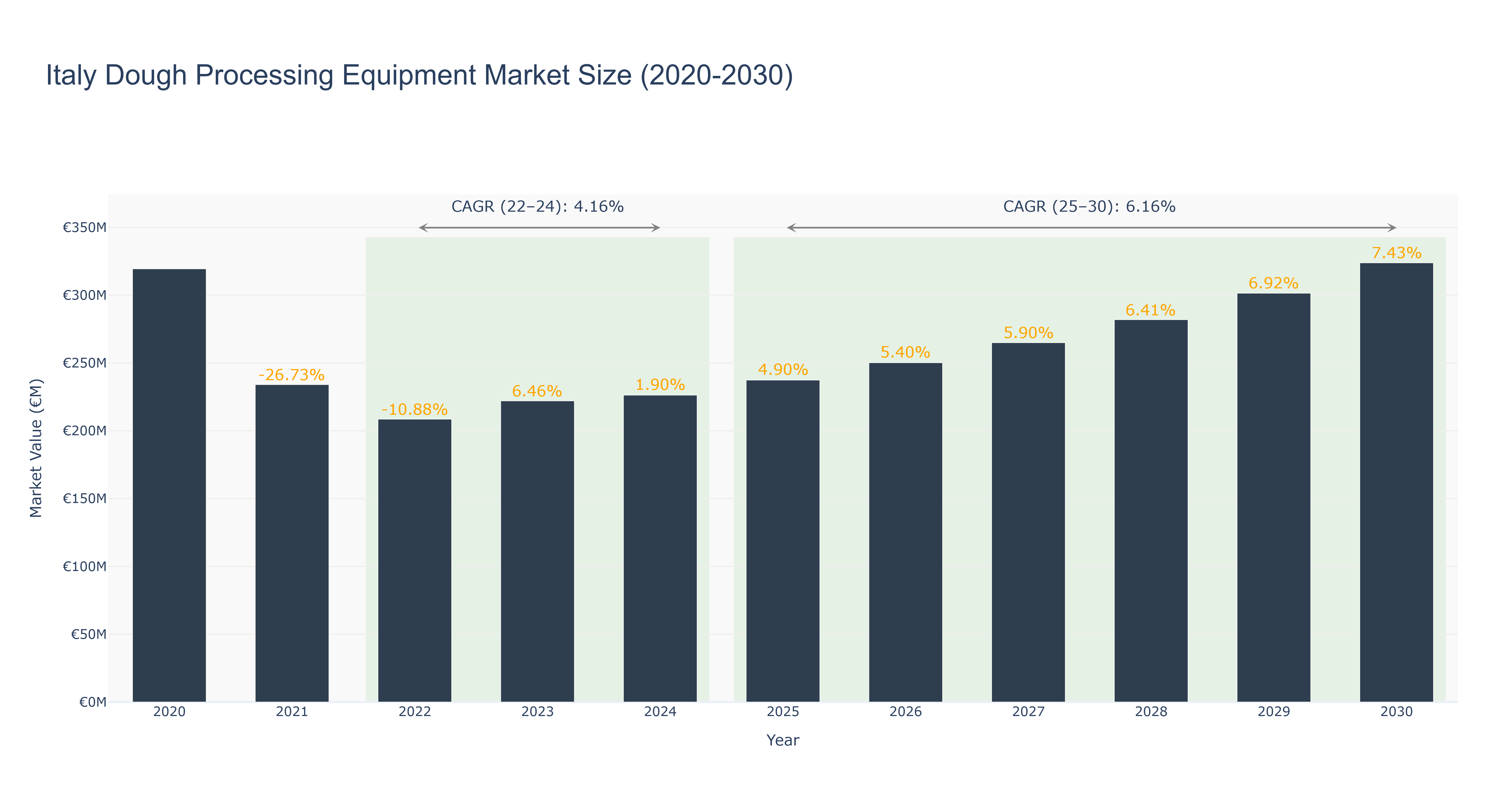This screenshot has width=1512, height=810.
Task: Click the CAGR (22–24): 4.16% annotation
Action: (x=537, y=207)
